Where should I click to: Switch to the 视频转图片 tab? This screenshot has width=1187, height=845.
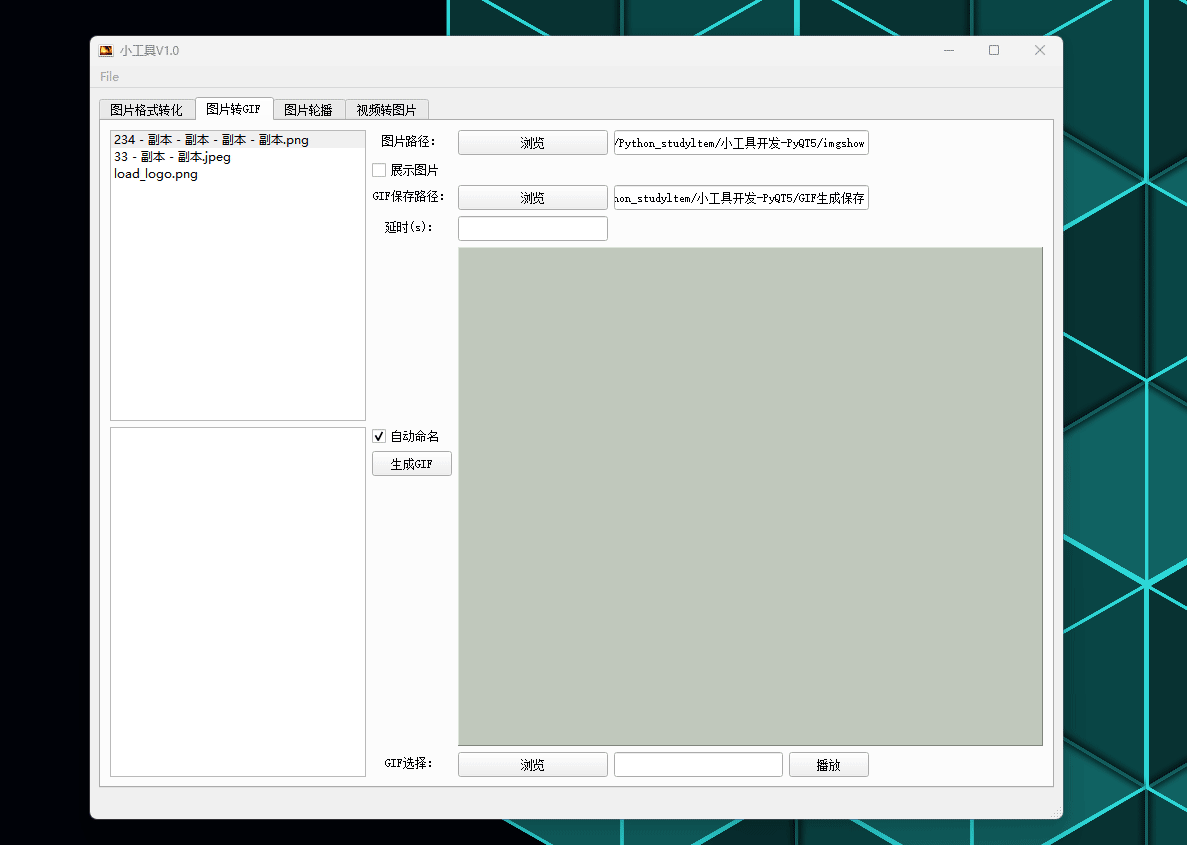(387, 110)
